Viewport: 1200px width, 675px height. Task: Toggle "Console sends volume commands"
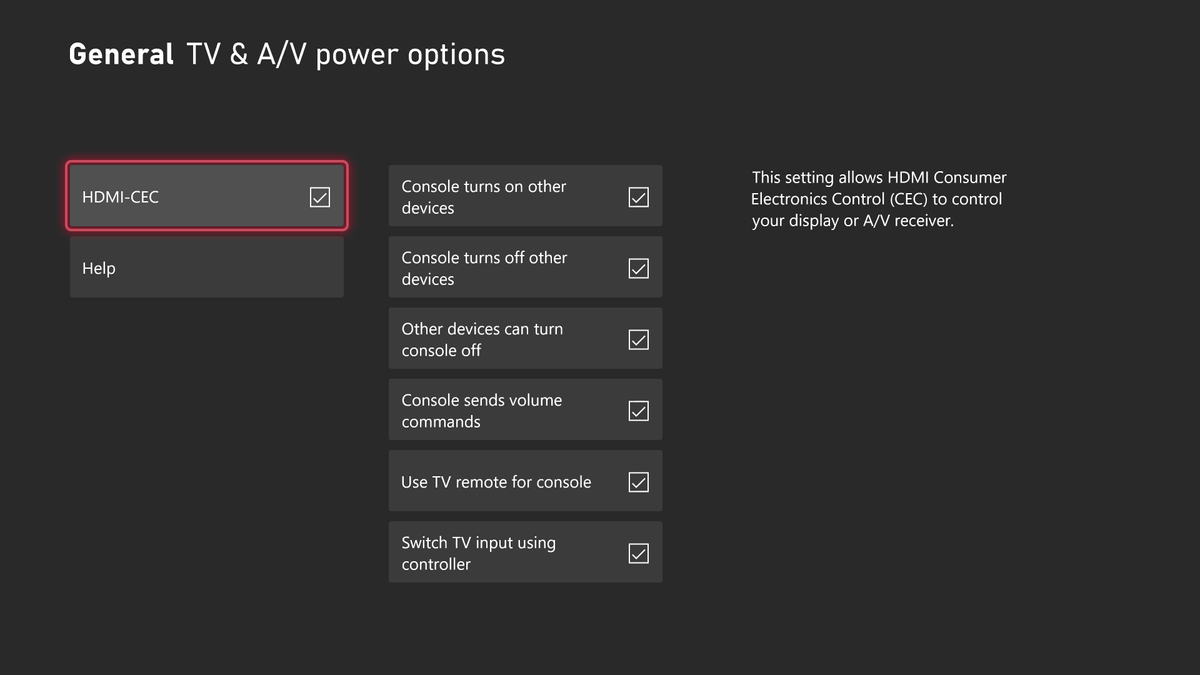coord(638,410)
